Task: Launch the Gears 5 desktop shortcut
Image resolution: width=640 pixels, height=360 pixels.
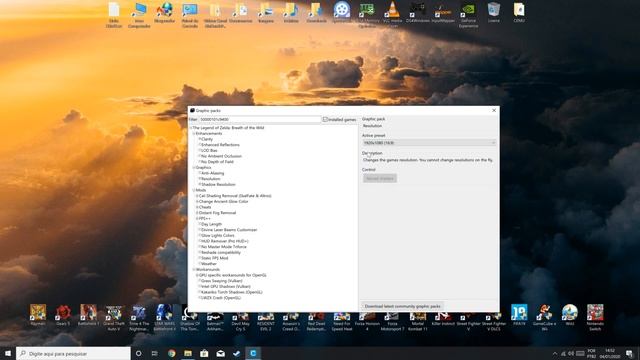Action: point(63,315)
